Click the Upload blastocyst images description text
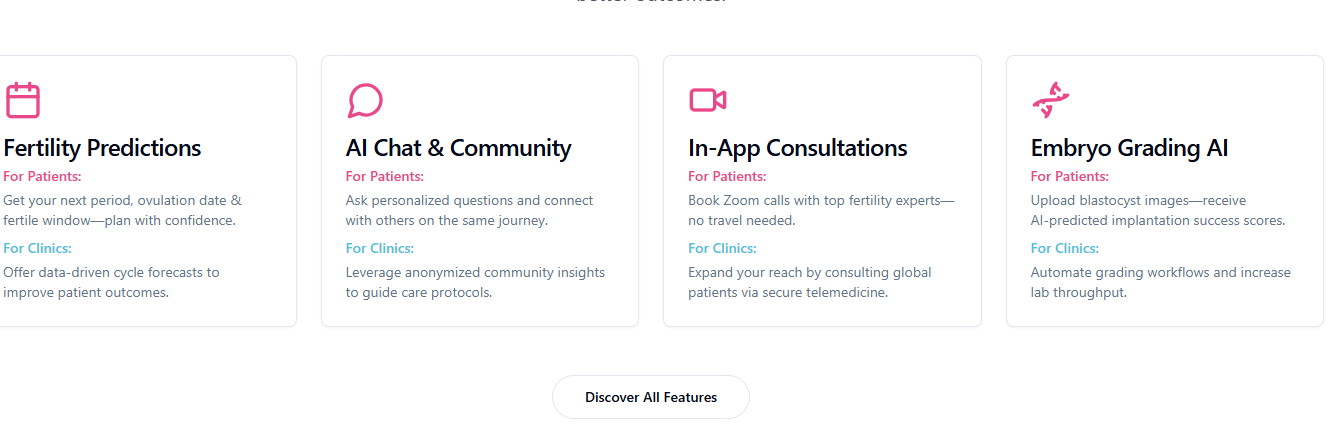This screenshot has width=1329, height=444. 1158,210
